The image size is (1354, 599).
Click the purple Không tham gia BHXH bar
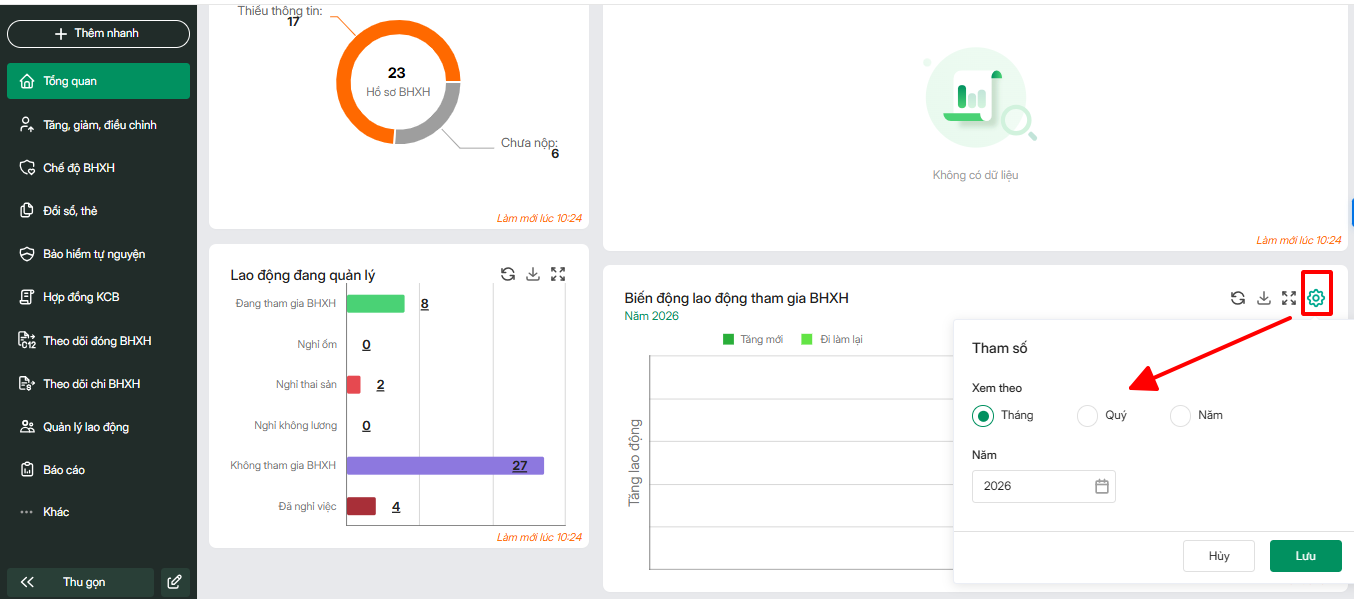point(444,466)
